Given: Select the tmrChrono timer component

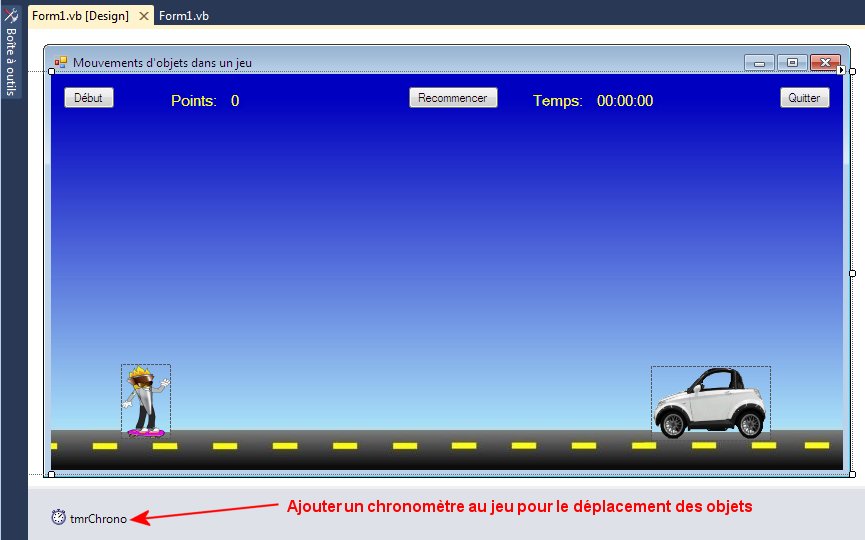Looking at the screenshot, I should 89,518.
